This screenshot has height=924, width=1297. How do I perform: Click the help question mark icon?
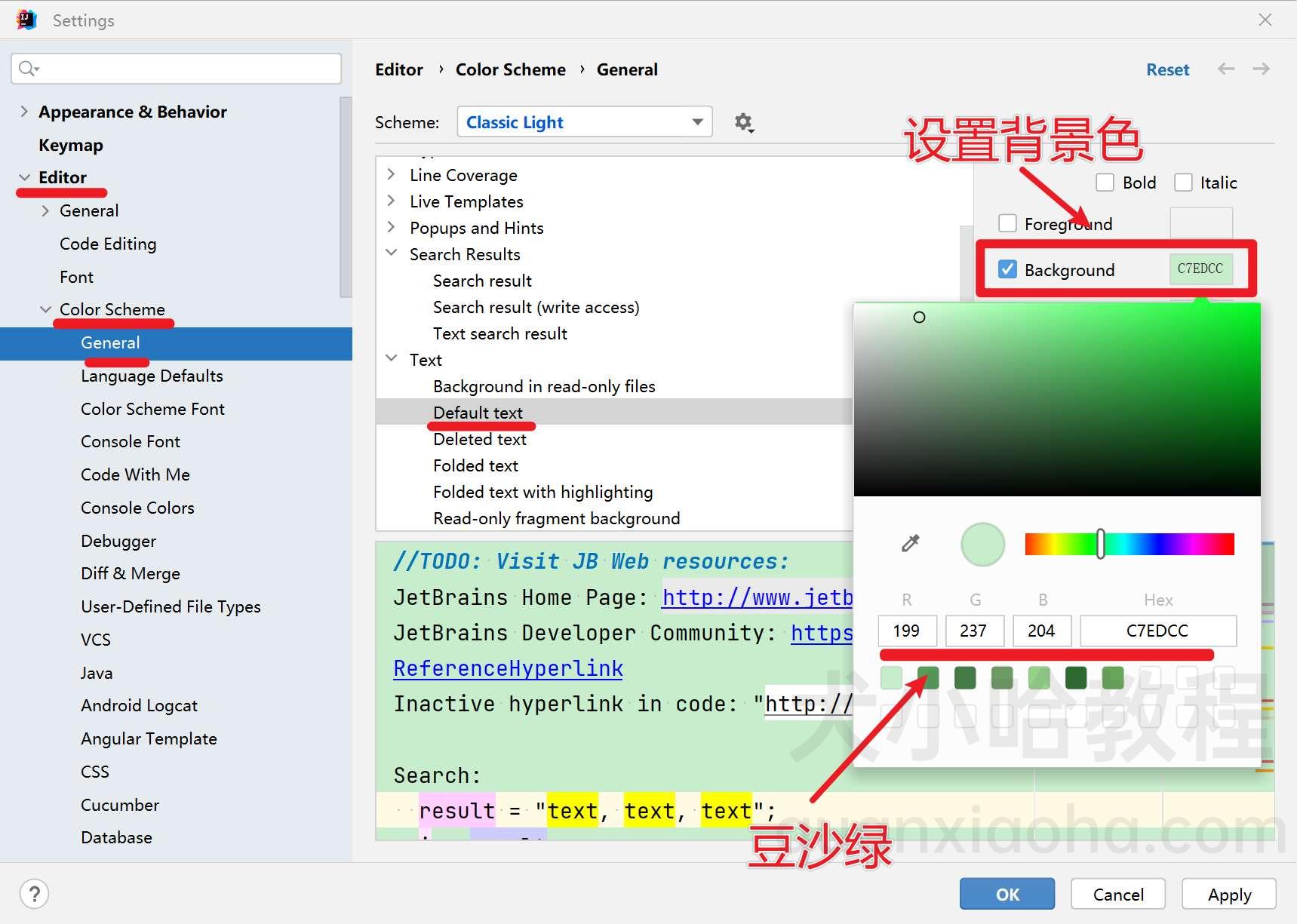pyautogui.click(x=34, y=894)
